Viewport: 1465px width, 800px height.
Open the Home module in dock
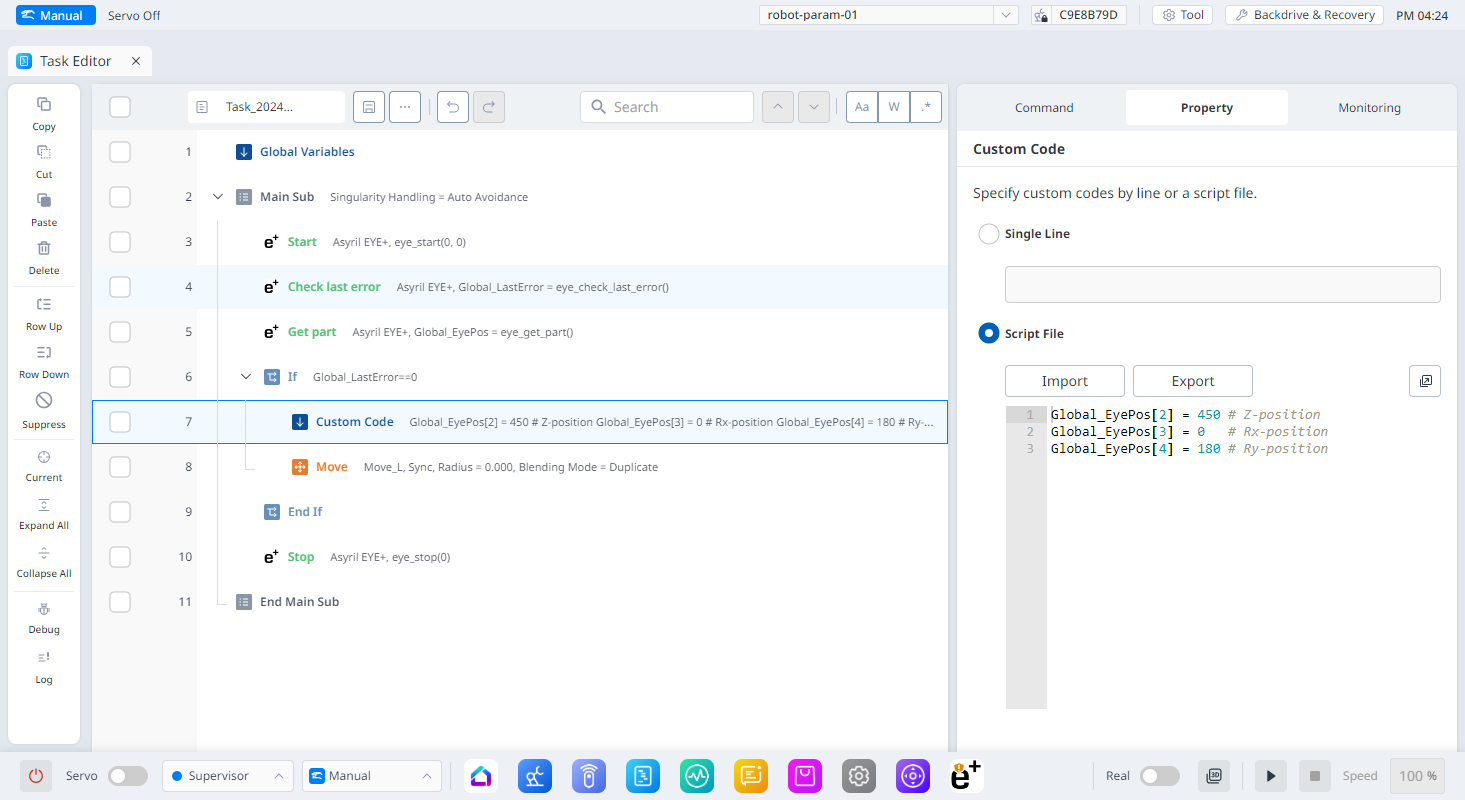(481, 776)
